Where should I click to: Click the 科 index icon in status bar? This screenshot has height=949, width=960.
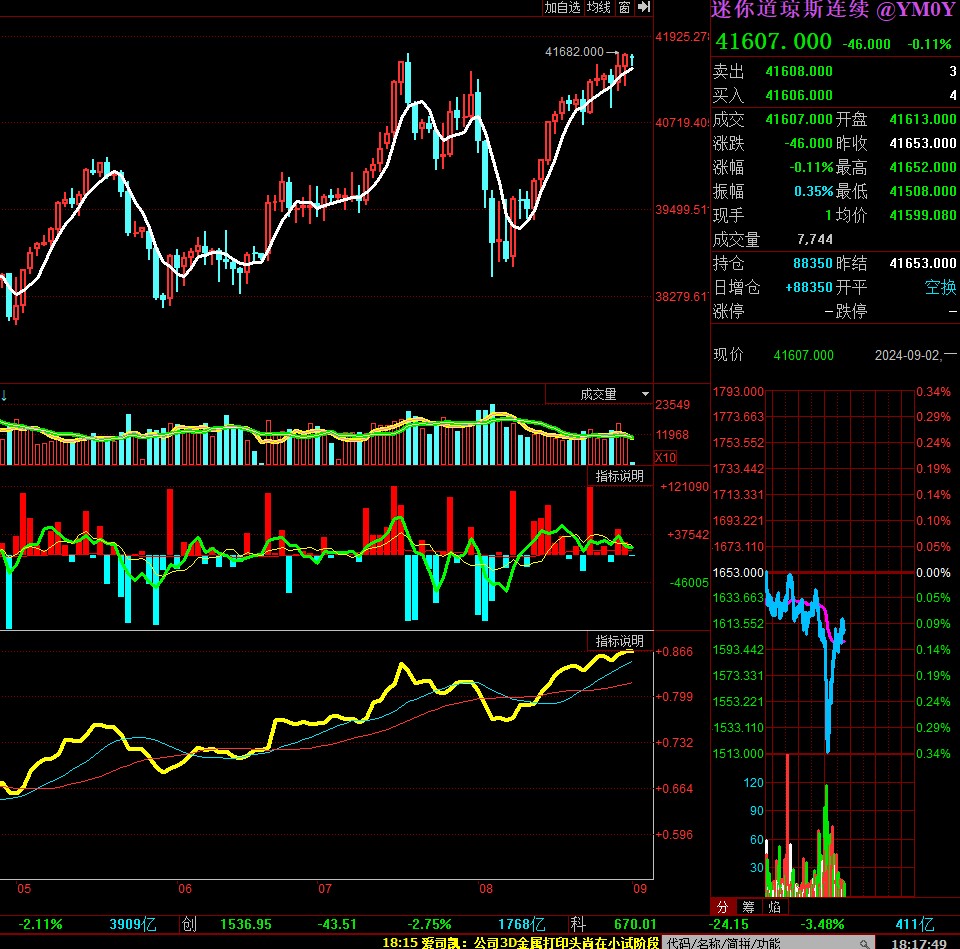576,924
